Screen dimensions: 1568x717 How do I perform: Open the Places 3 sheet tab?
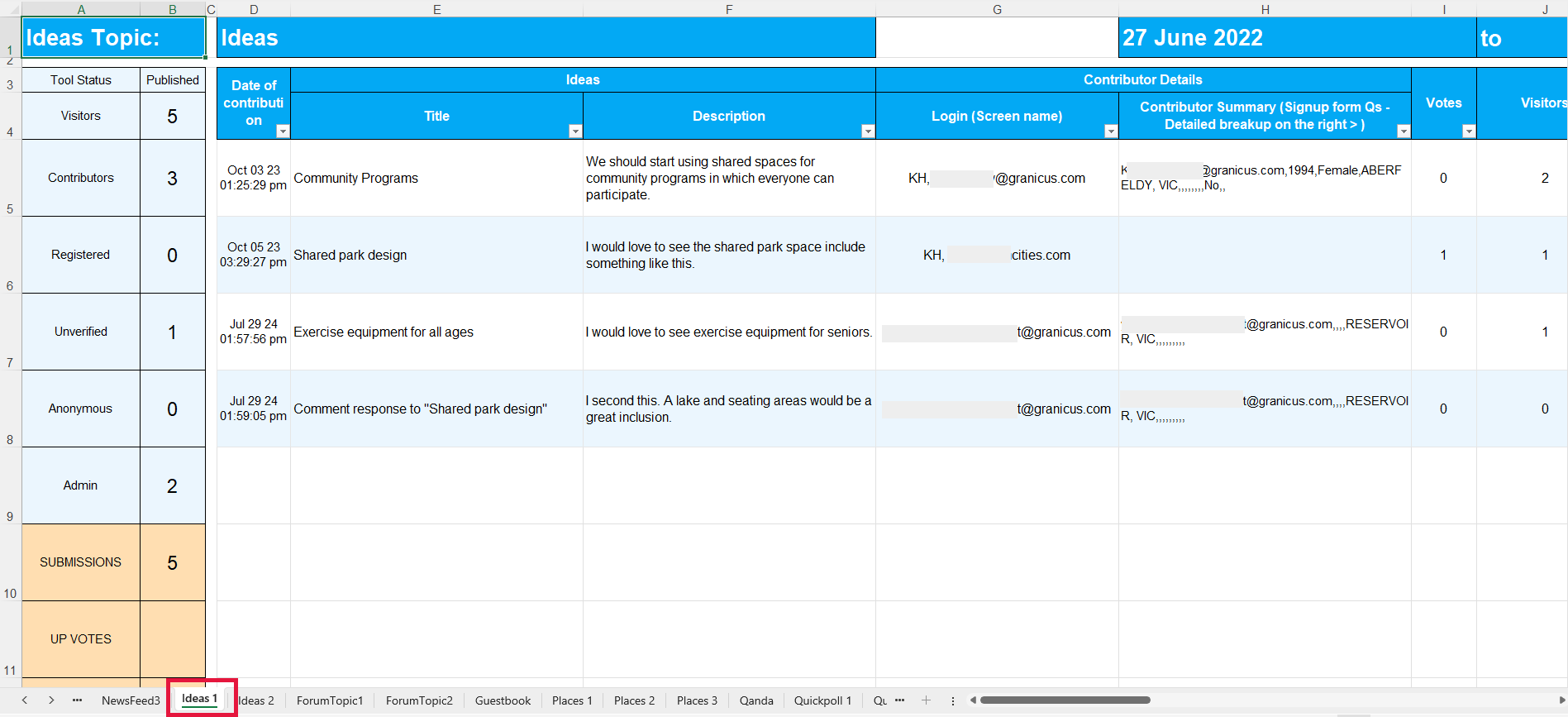(697, 700)
